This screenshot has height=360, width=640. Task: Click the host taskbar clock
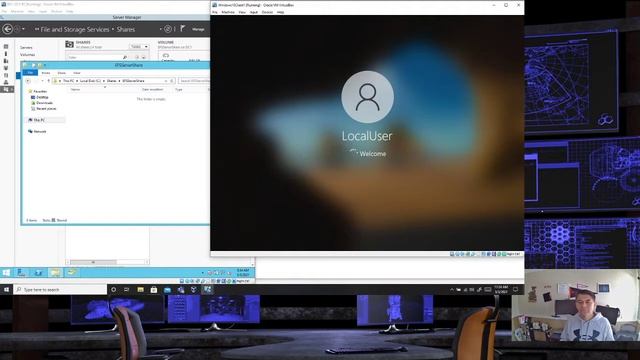[501, 289]
